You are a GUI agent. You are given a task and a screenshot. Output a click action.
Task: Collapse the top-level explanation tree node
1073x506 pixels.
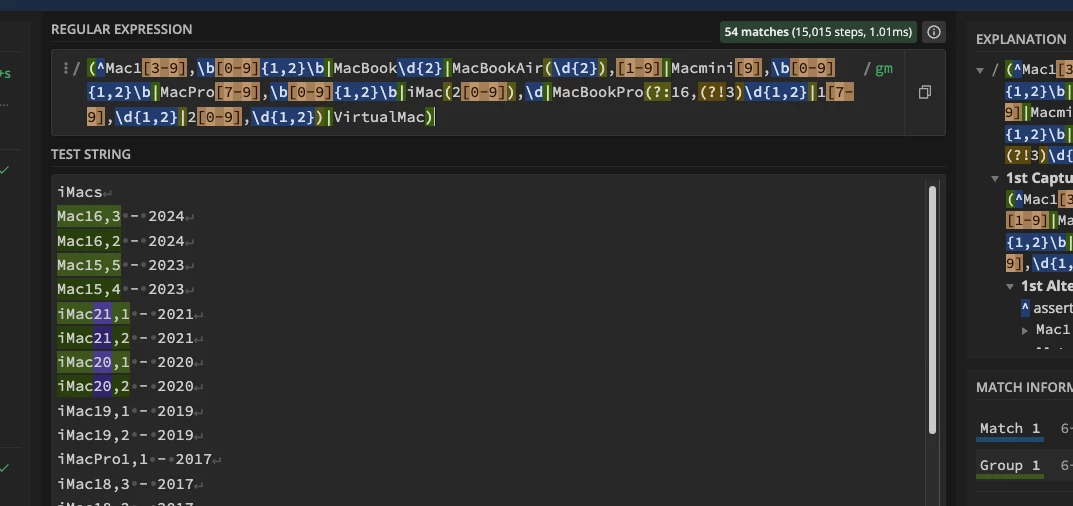981,69
